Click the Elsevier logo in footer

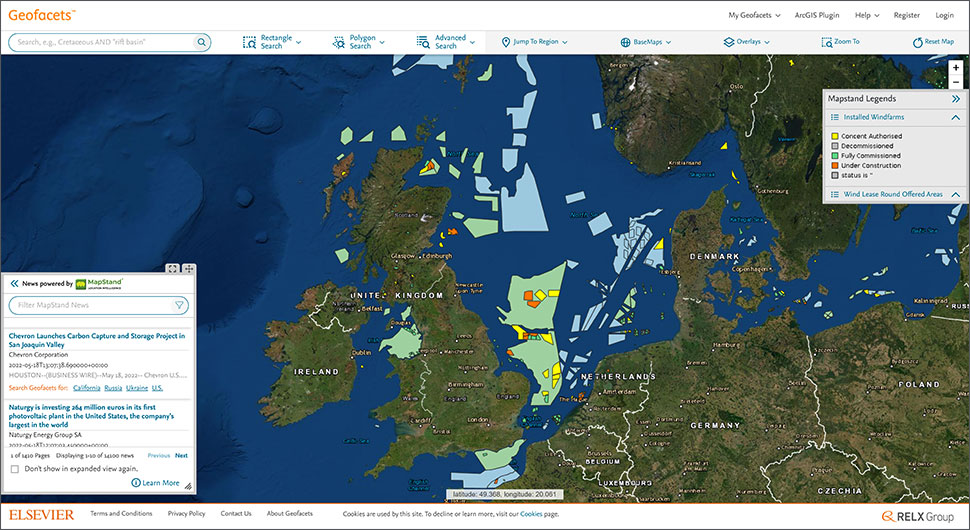pyautogui.click(x=41, y=515)
